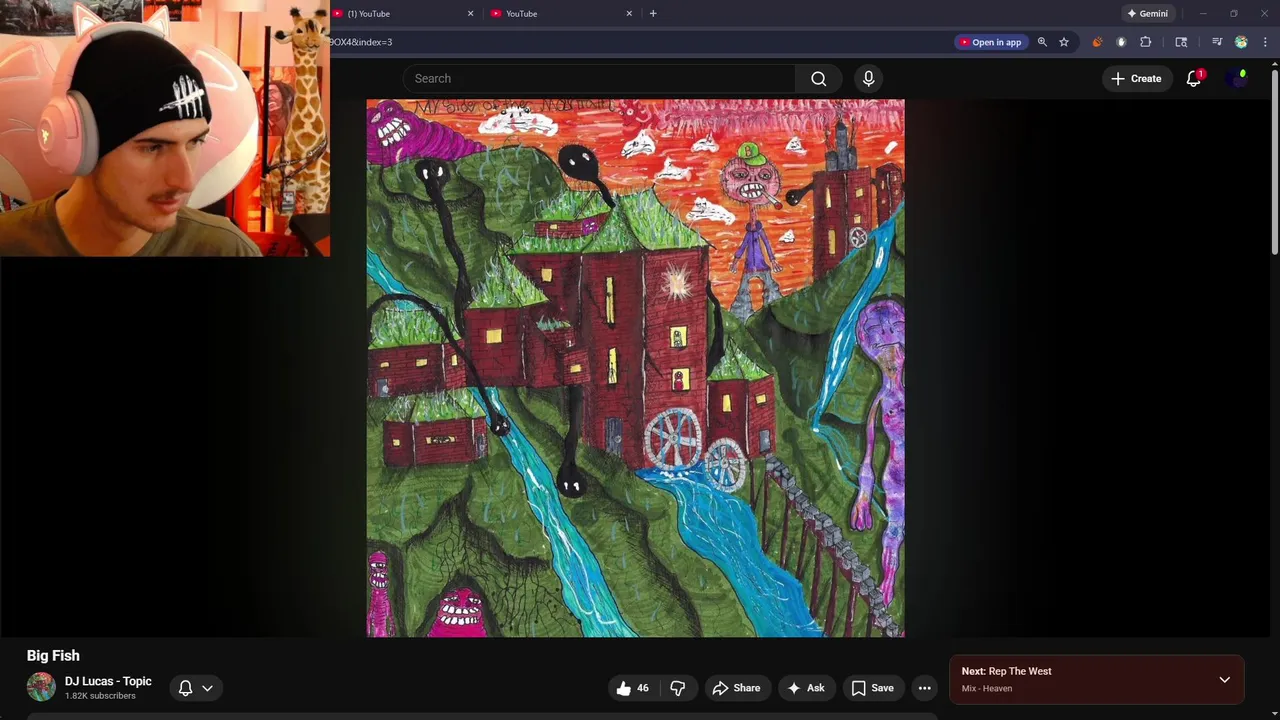Open Extensions puzzle piece menu
1280x720 pixels.
coord(1146,42)
